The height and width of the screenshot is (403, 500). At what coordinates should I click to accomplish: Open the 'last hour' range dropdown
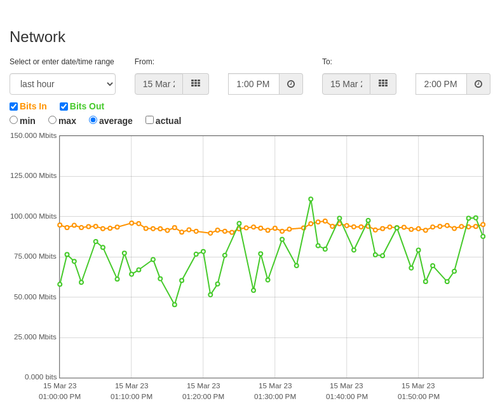coord(63,84)
